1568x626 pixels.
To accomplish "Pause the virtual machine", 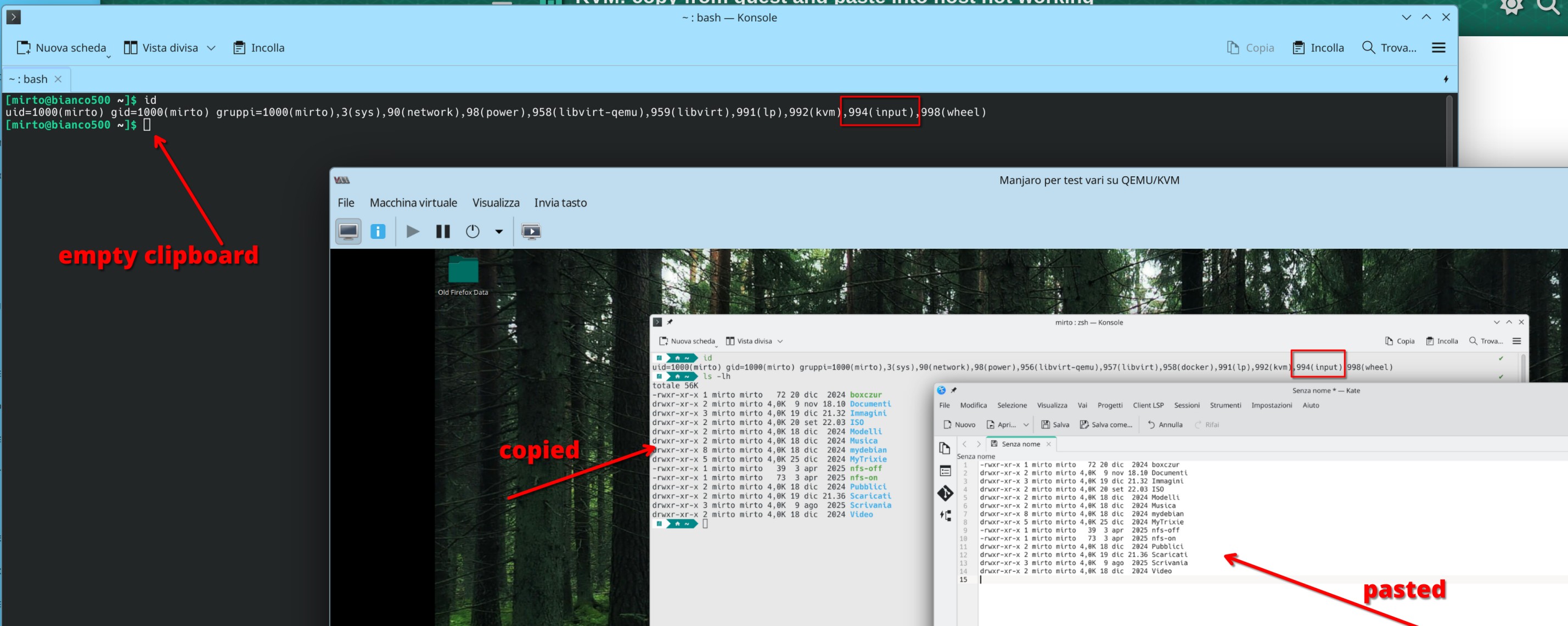I will [442, 231].
